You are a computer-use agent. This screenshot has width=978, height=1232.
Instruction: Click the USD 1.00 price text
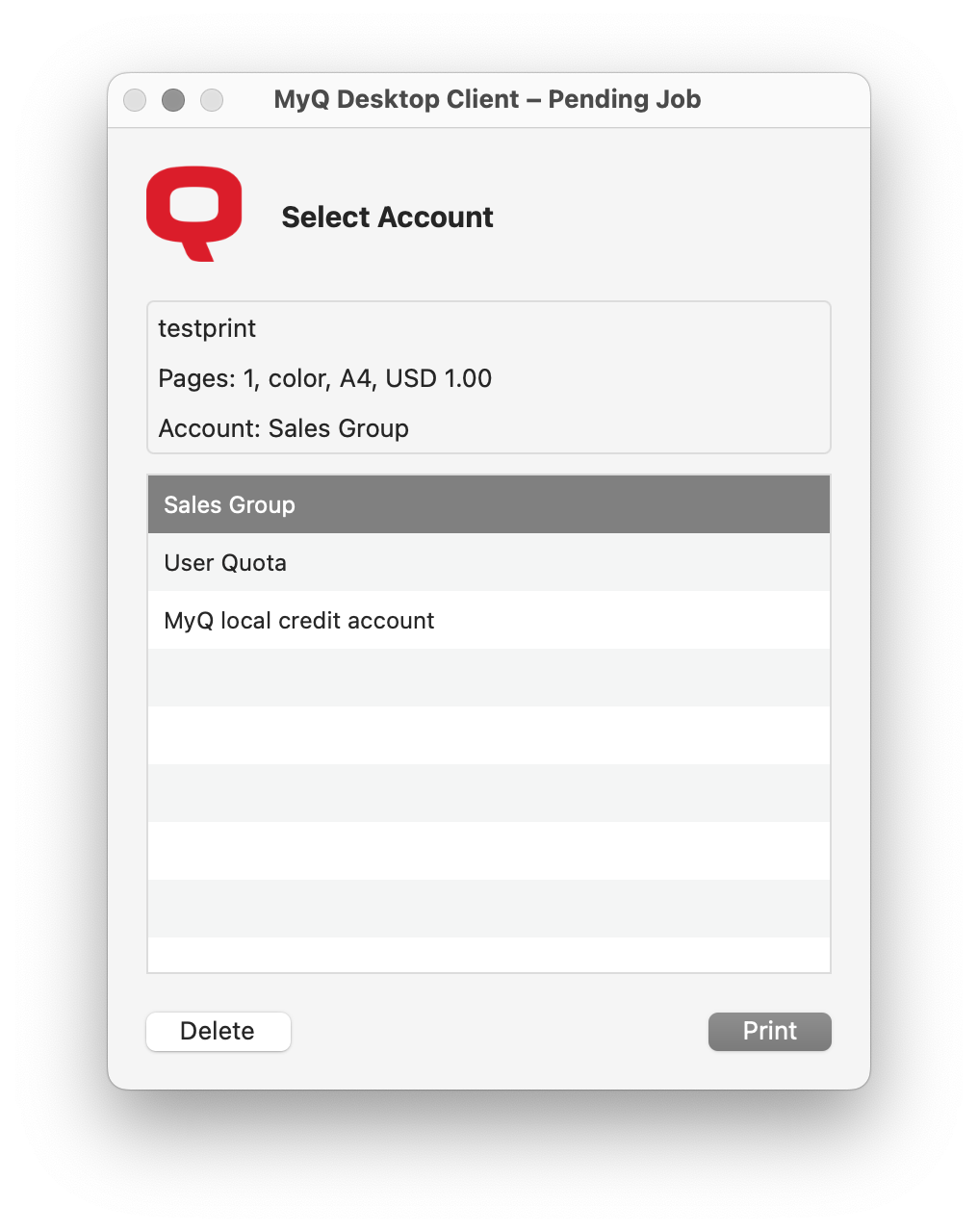(439, 378)
